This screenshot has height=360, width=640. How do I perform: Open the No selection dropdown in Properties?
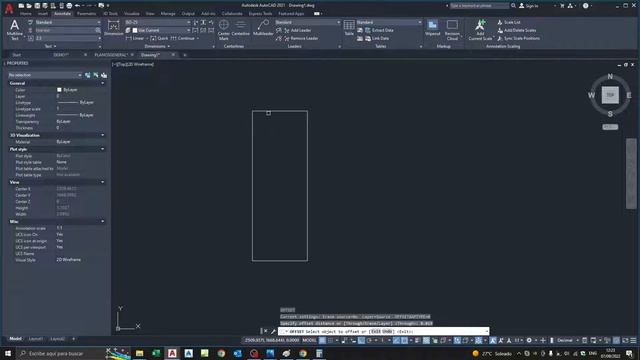pyautogui.click(x=45, y=75)
